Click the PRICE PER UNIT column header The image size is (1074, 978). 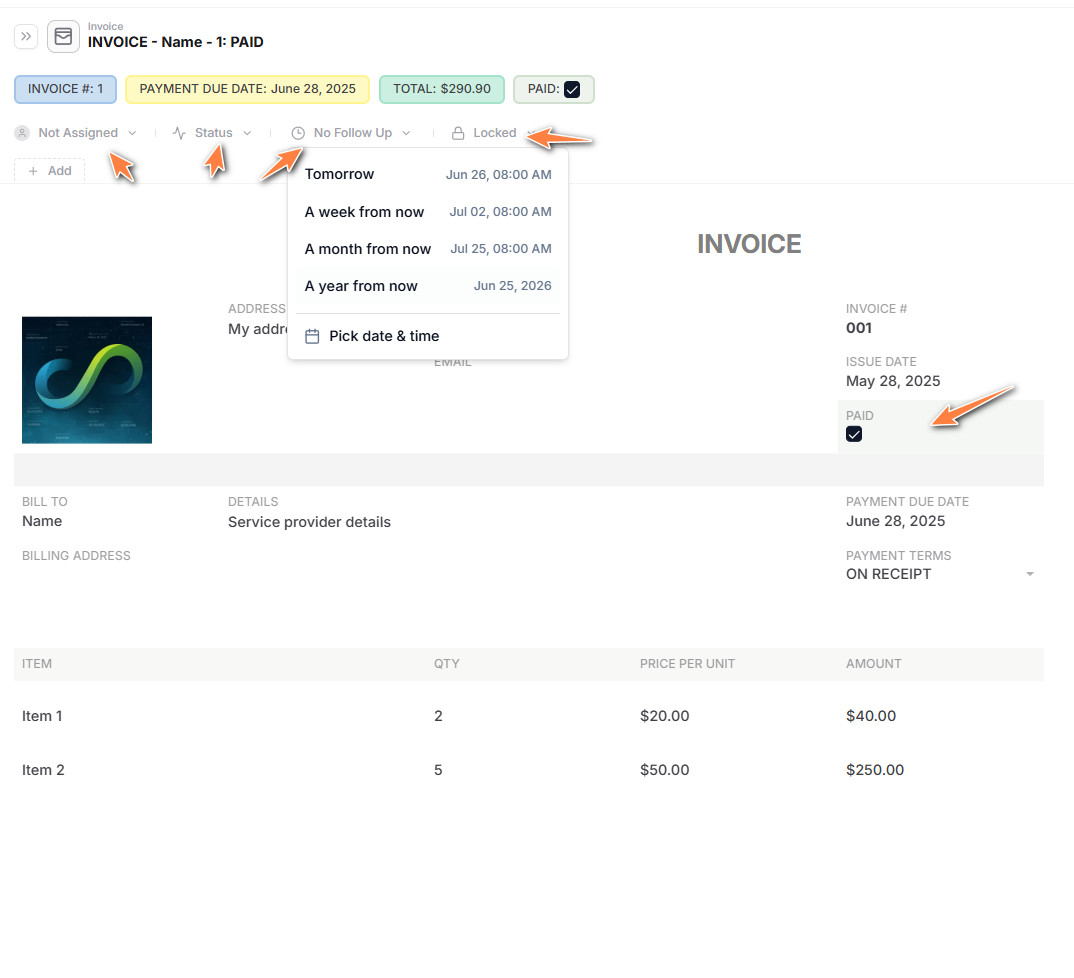point(687,664)
